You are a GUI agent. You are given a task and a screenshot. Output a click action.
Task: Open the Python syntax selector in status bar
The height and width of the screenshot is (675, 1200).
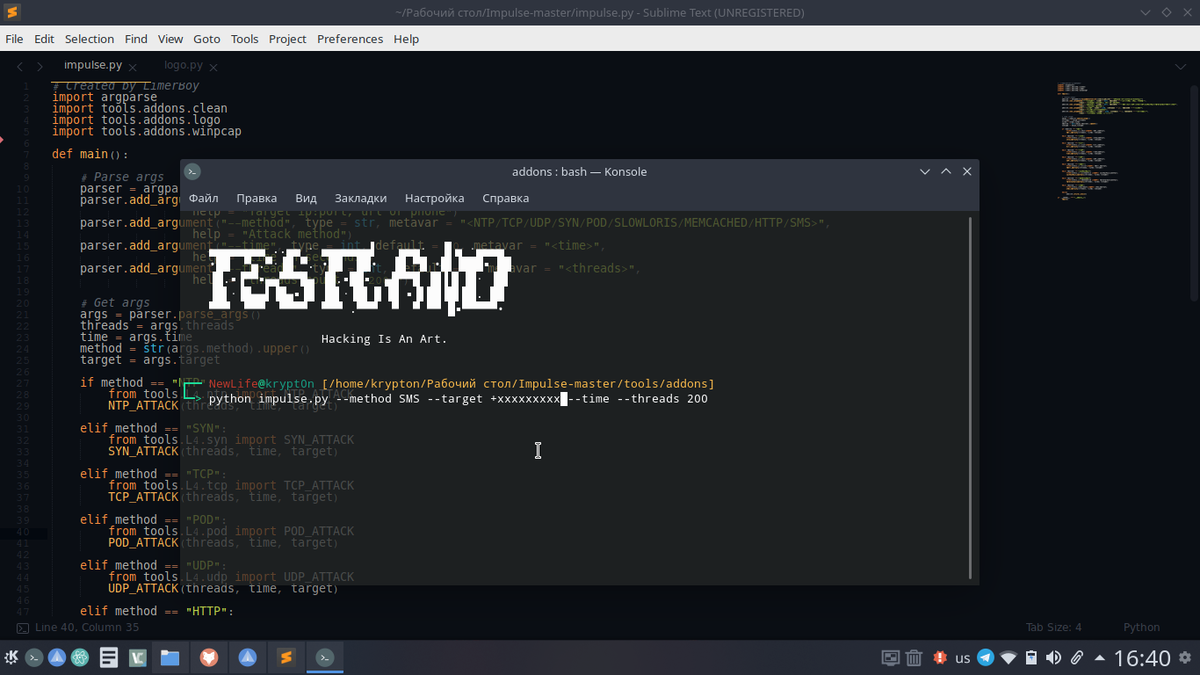[1141, 627]
